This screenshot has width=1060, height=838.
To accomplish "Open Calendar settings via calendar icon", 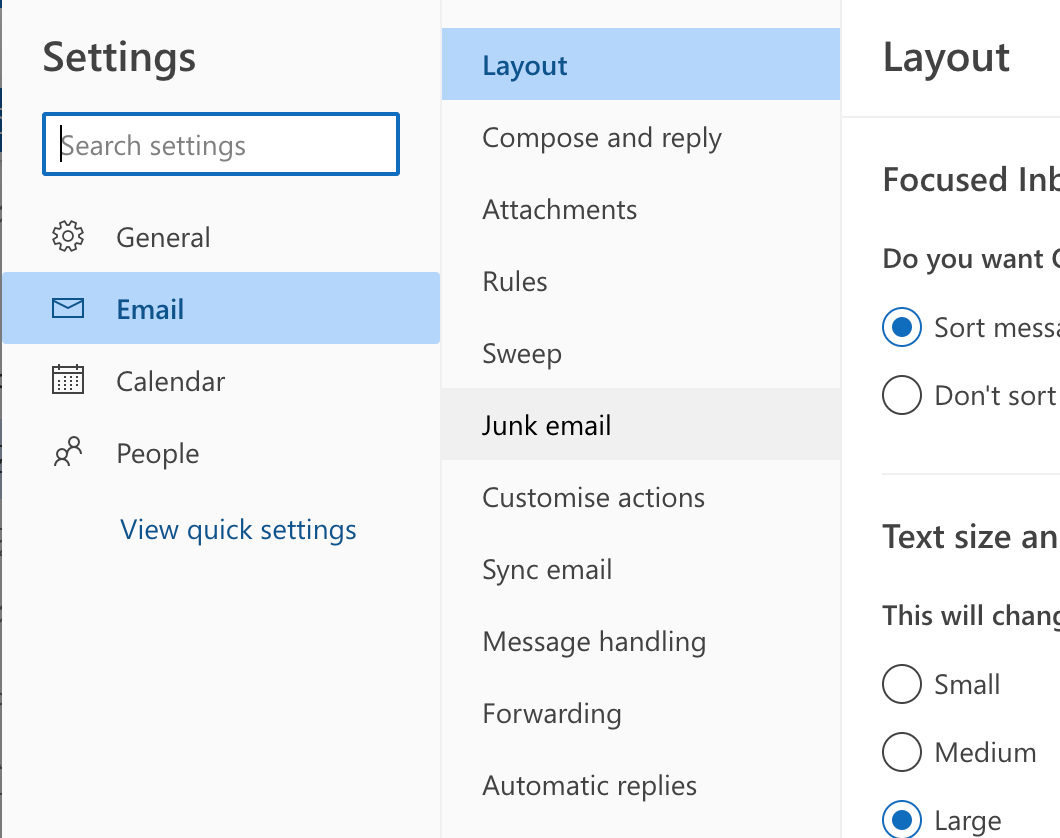I will tap(68, 381).
